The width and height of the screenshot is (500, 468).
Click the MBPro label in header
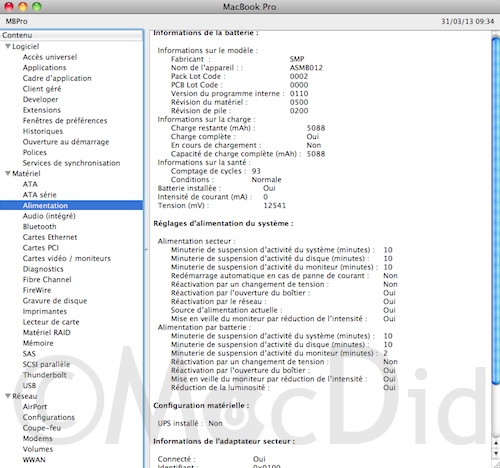click(16, 21)
